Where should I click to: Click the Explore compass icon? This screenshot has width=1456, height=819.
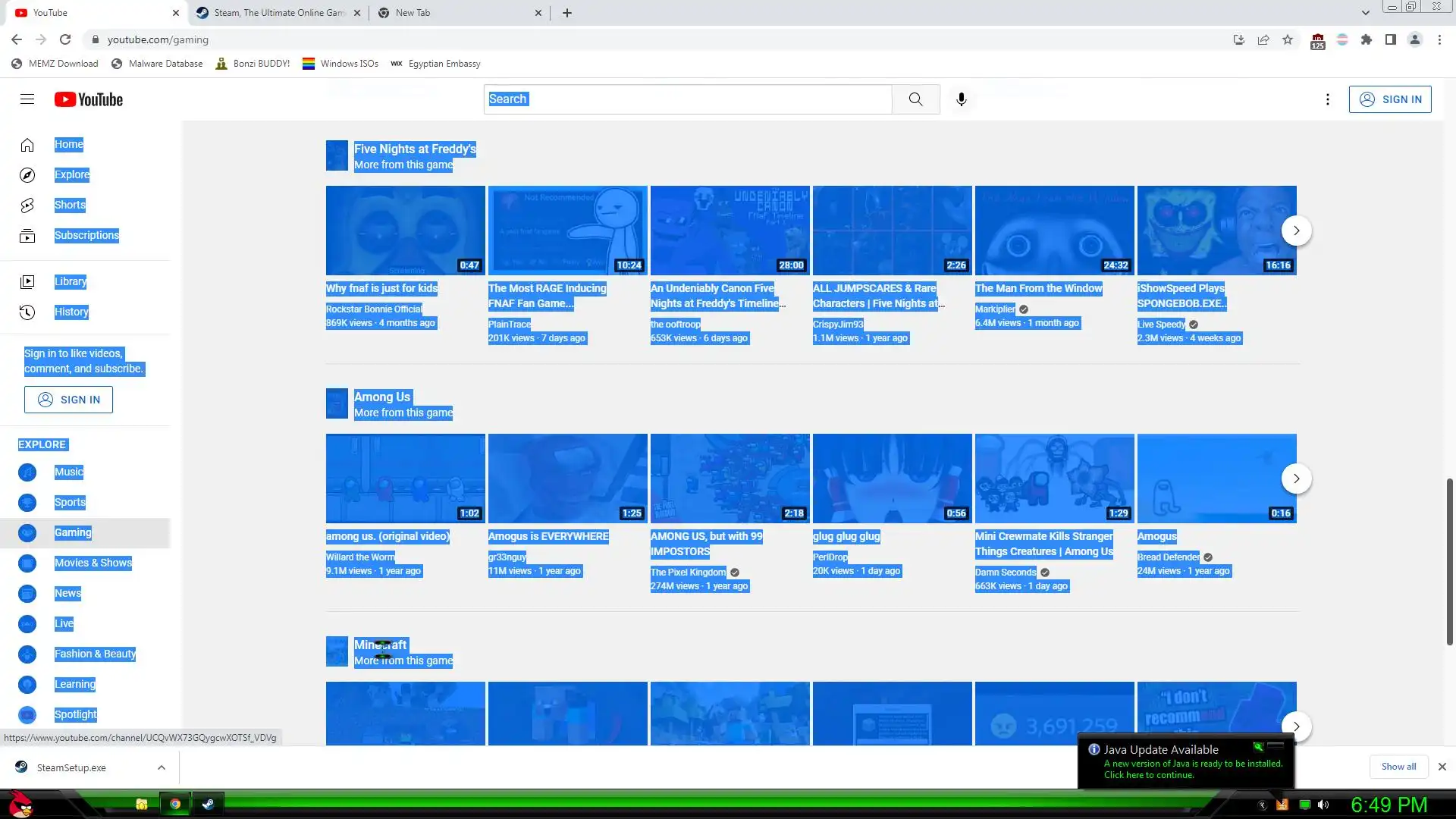click(x=27, y=175)
